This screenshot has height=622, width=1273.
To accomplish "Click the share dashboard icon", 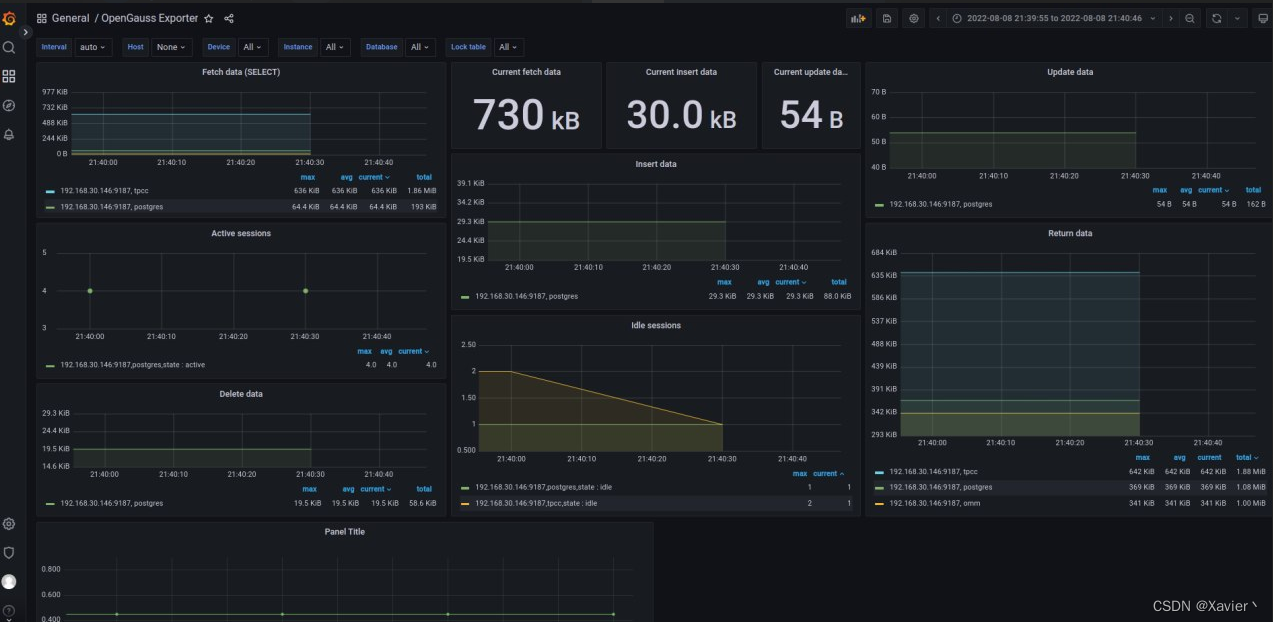I will (229, 18).
